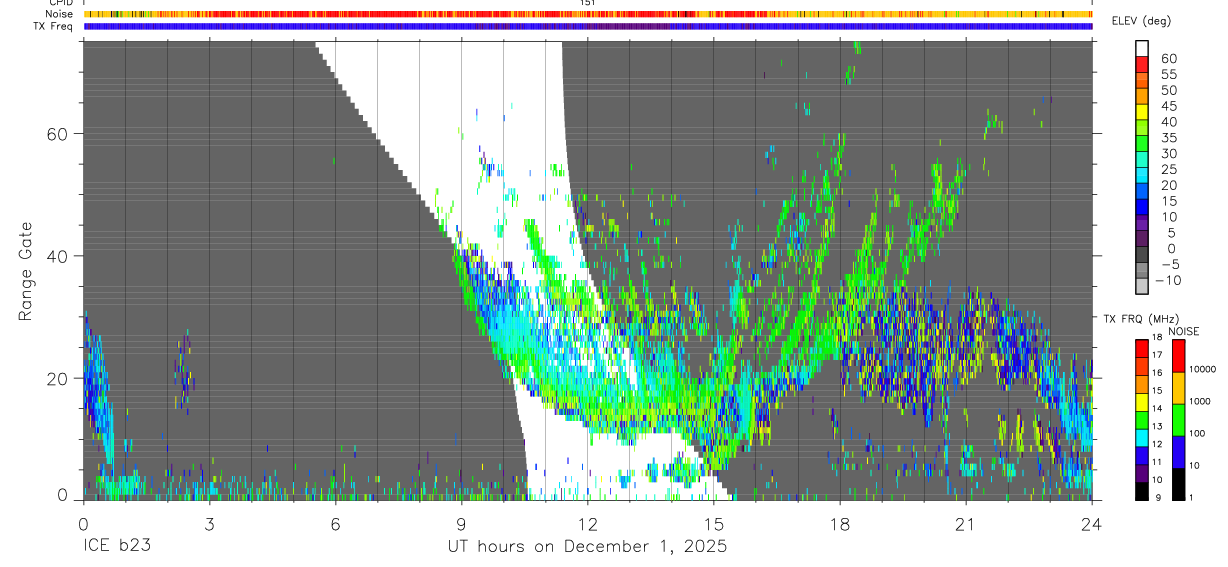1228x567 pixels.
Task: Click the '1' value on the NOISE legend
Action: (x=1192, y=497)
